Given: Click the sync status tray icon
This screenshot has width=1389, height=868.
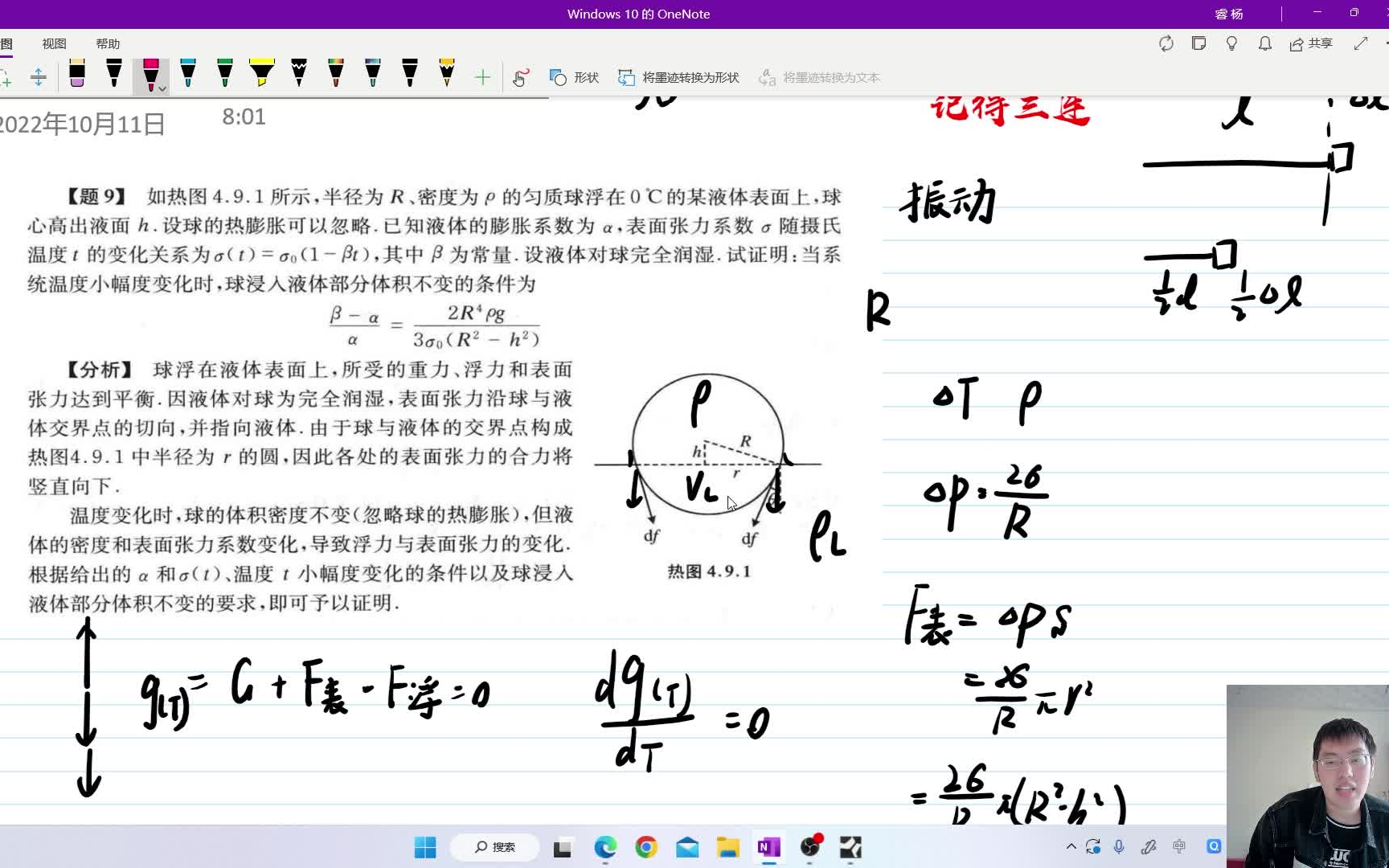Looking at the screenshot, I should point(1093,846).
